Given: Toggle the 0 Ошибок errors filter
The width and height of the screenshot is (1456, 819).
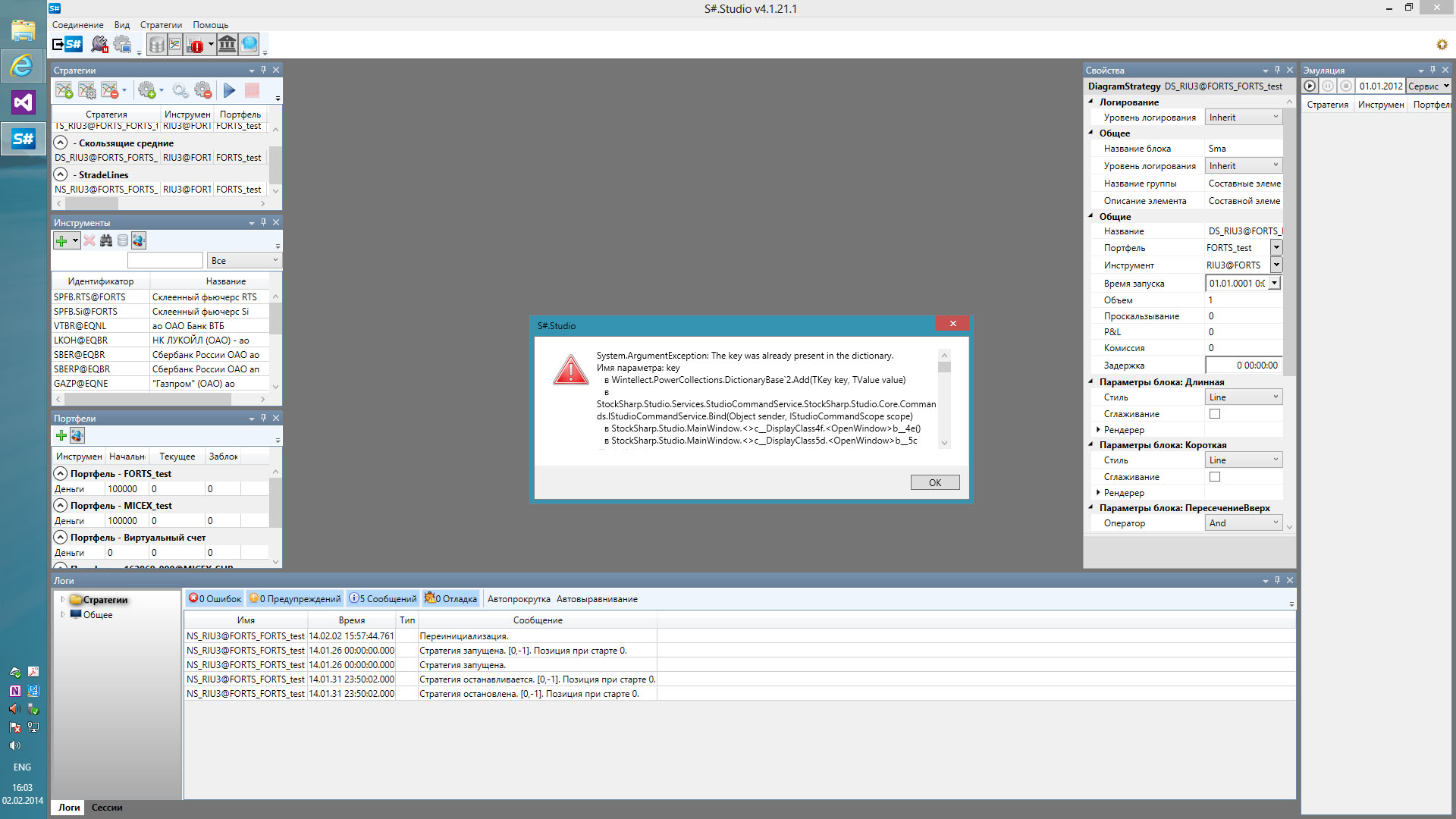Looking at the screenshot, I should click(x=215, y=599).
